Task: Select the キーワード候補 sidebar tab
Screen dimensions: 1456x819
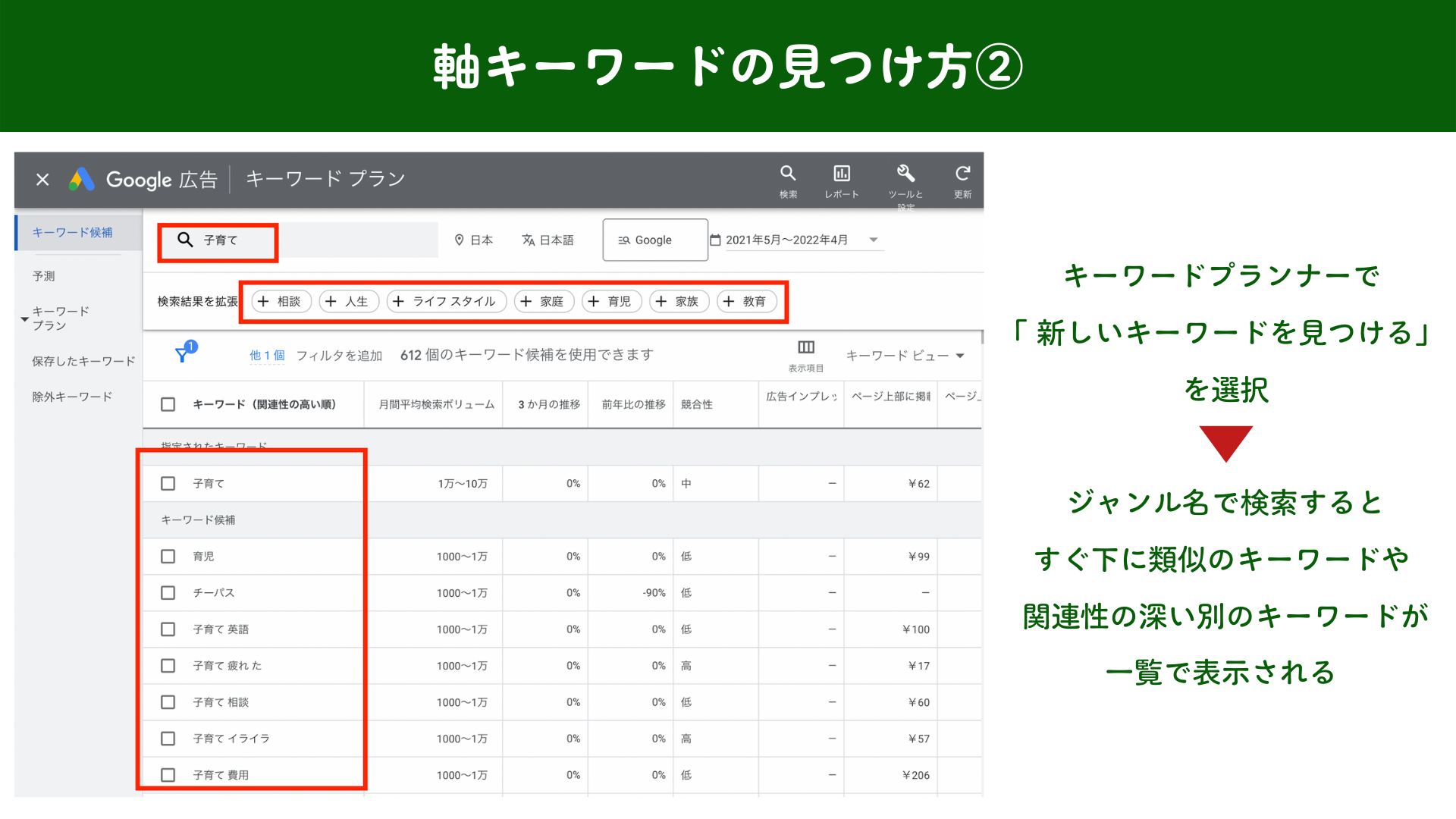Action: point(72,233)
